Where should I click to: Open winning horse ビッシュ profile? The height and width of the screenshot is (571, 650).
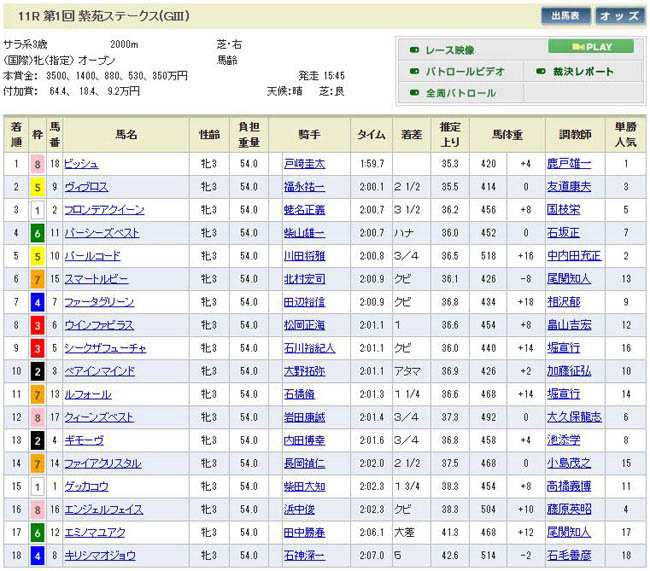pos(81,164)
